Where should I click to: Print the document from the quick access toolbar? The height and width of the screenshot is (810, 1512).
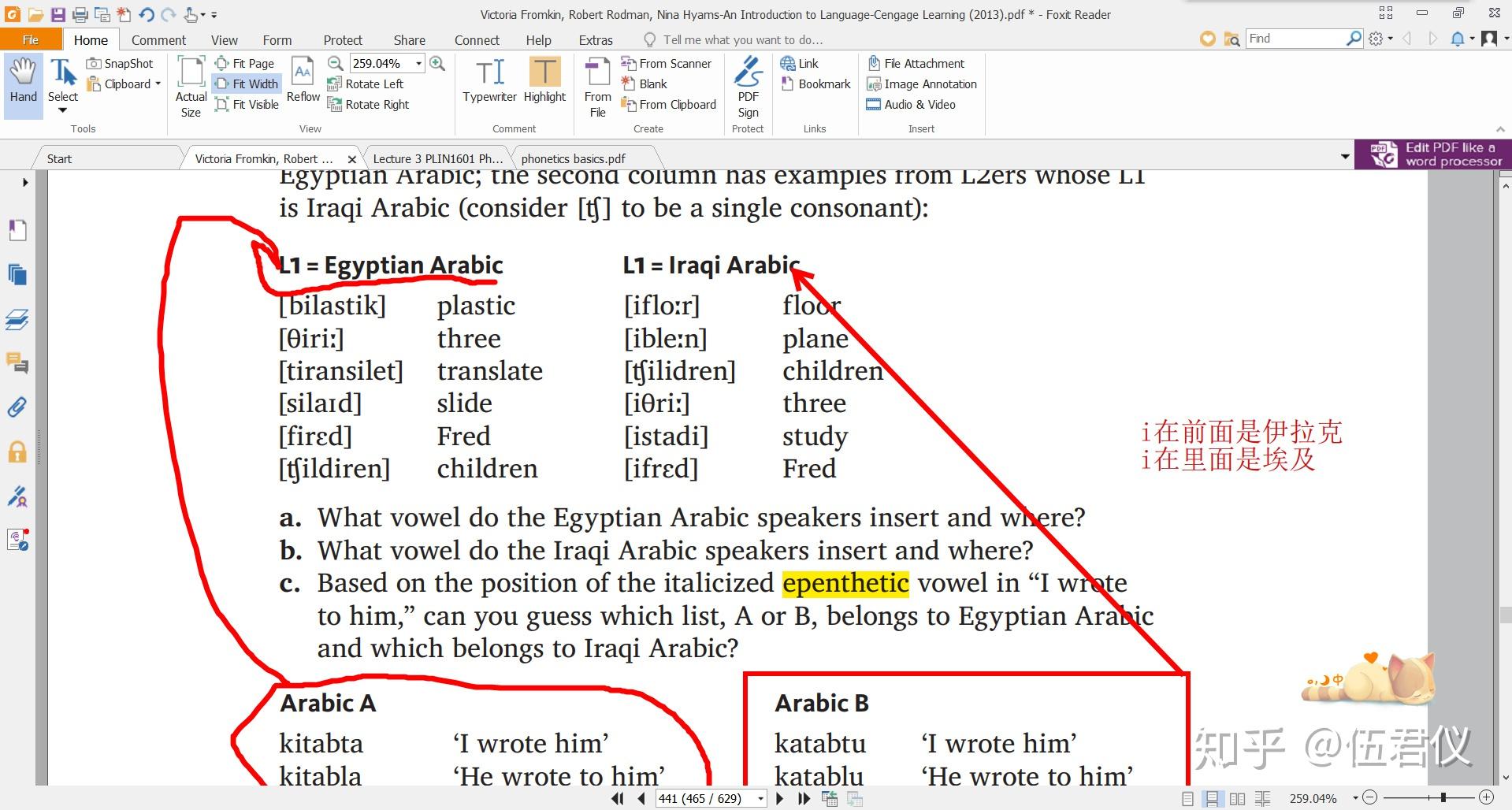[x=80, y=14]
